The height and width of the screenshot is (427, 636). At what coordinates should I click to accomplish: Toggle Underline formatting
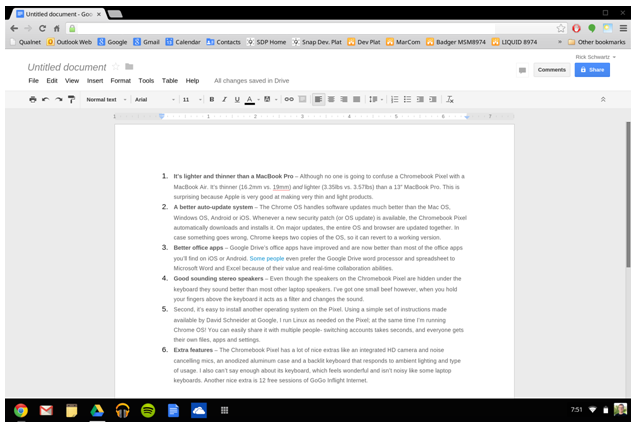(237, 100)
